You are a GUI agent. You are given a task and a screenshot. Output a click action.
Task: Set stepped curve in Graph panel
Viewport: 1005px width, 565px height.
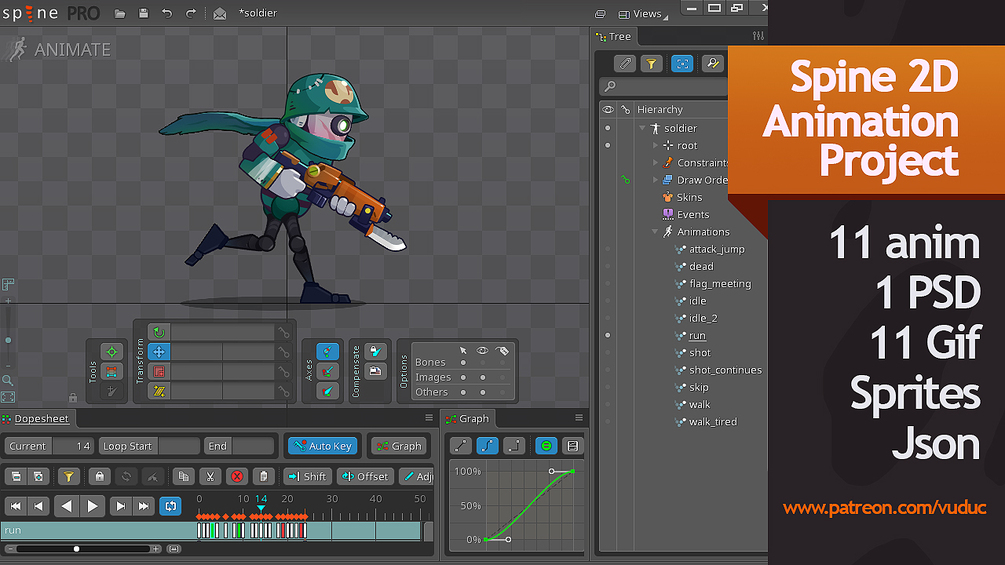coord(514,446)
